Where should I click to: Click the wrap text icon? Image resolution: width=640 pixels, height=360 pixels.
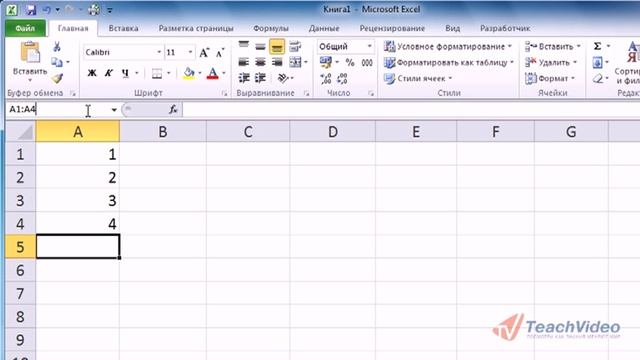(x=295, y=47)
